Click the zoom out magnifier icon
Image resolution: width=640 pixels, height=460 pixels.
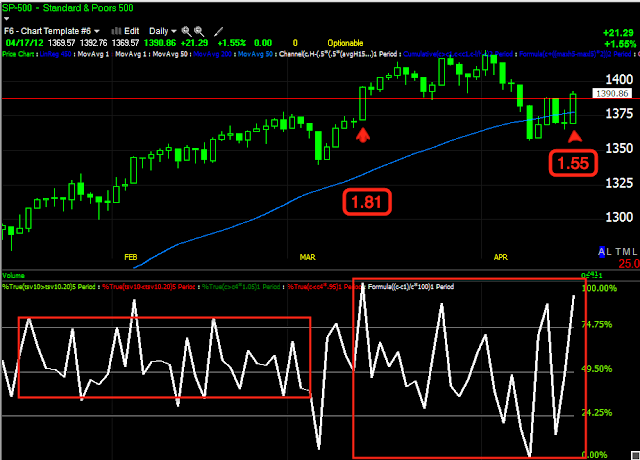click(x=199, y=31)
